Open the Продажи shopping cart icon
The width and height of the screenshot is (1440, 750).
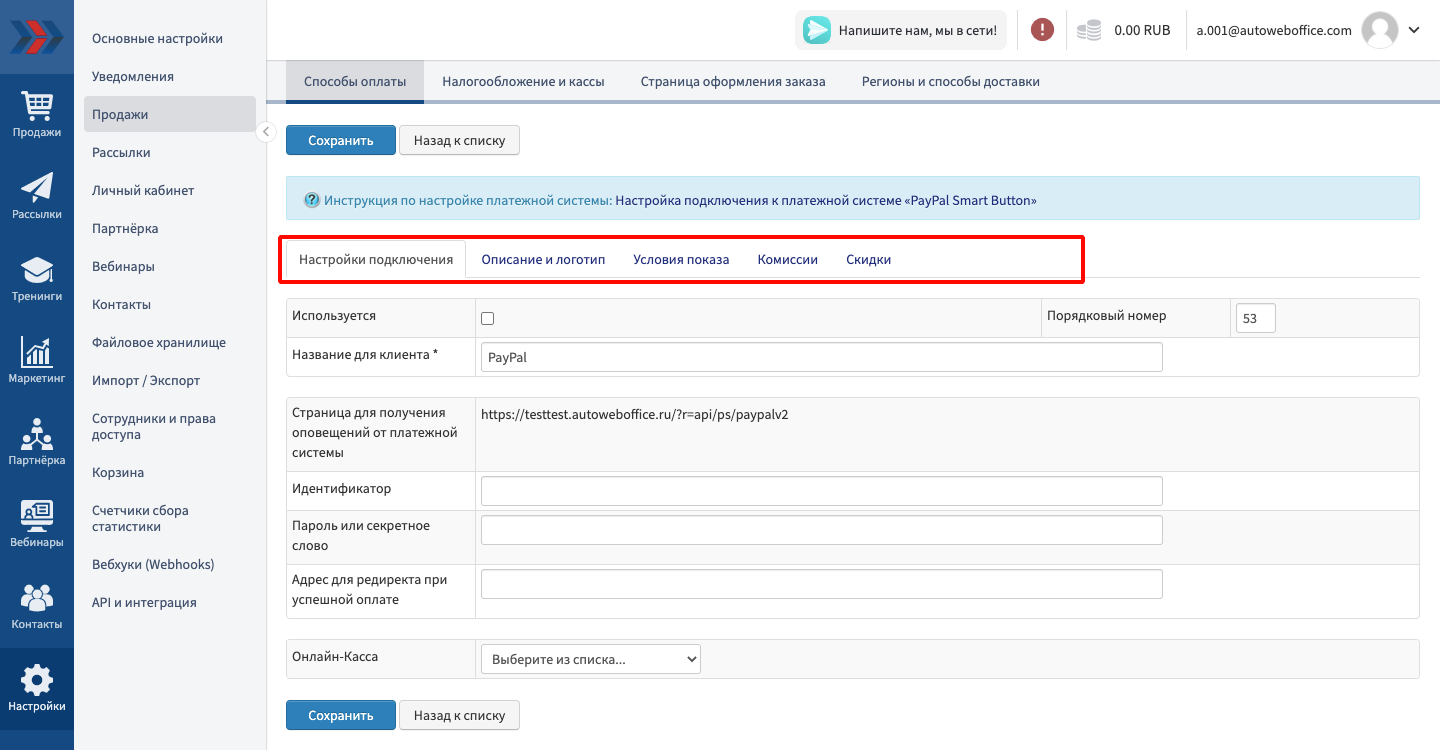click(x=37, y=106)
